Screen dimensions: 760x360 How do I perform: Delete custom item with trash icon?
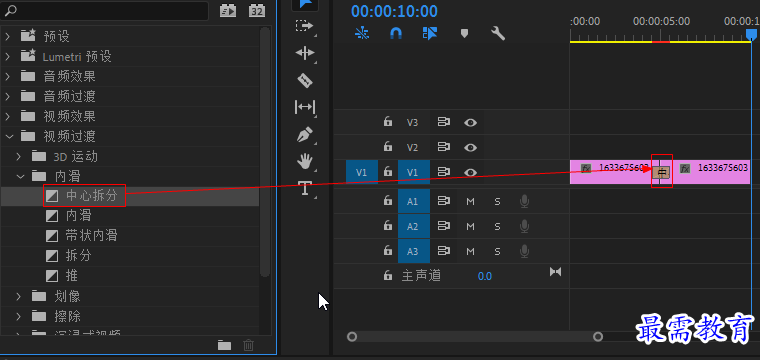248,345
